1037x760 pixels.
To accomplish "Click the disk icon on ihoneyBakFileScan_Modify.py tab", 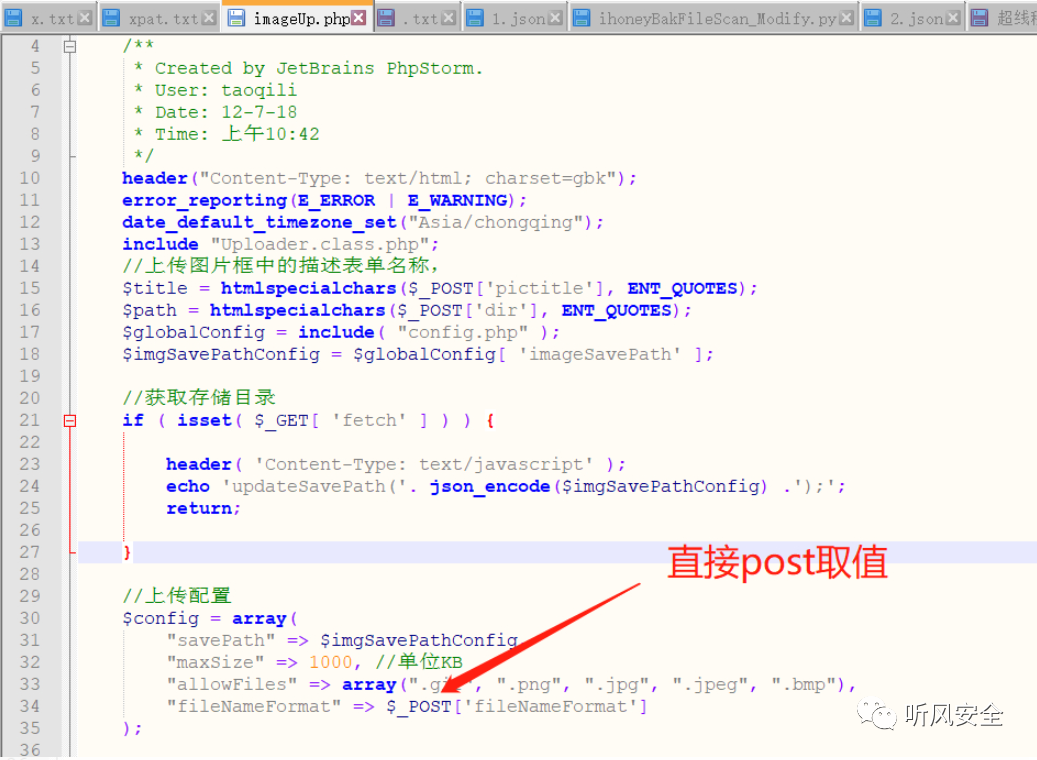I will point(581,19).
